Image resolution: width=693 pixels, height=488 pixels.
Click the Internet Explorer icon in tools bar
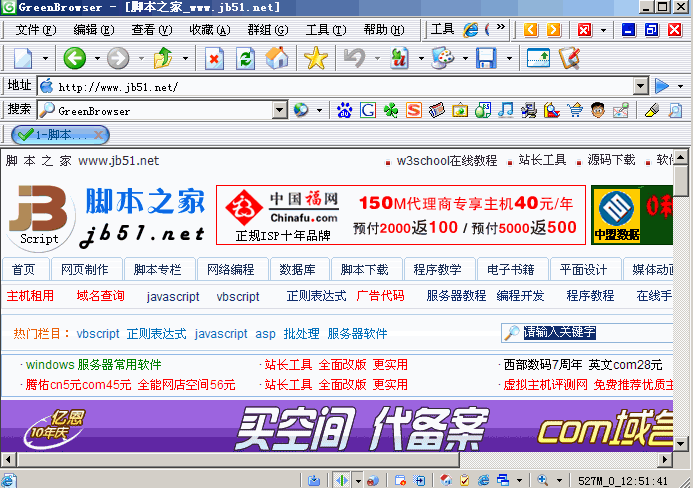(x=470, y=30)
